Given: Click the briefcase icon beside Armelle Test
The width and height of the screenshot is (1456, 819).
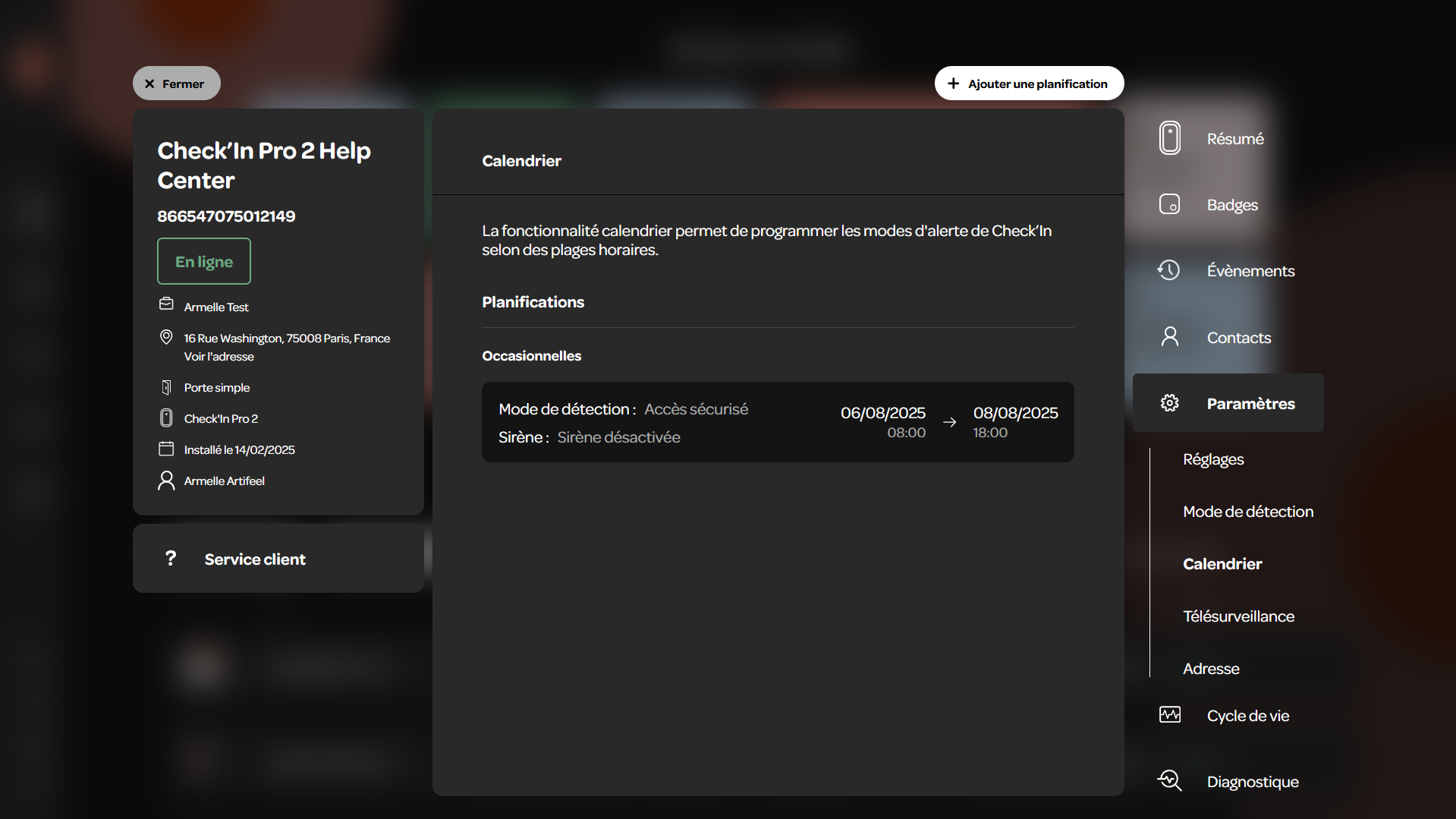Looking at the screenshot, I should click(x=166, y=304).
